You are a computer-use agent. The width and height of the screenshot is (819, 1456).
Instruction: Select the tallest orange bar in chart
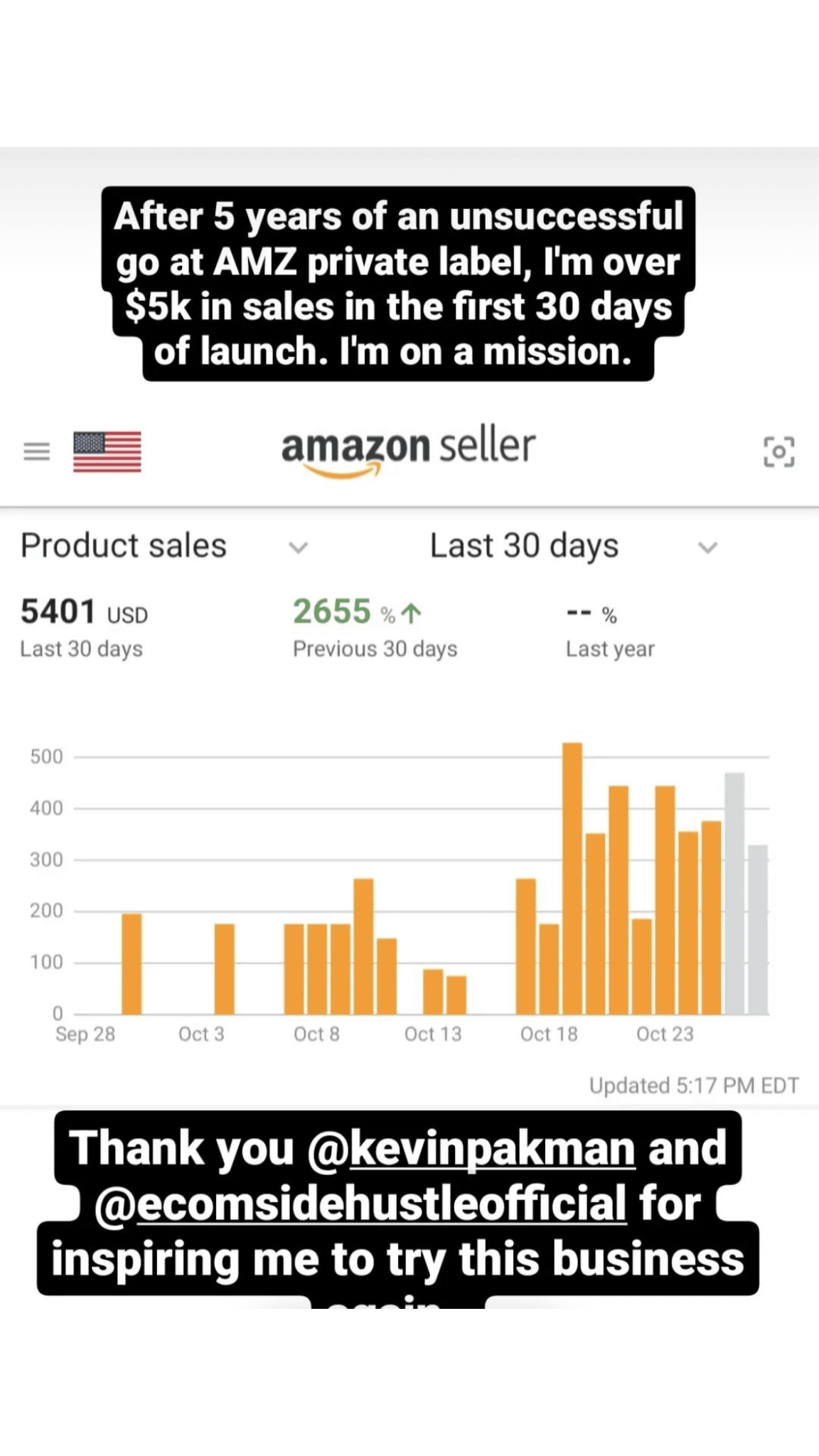click(572, 878)
